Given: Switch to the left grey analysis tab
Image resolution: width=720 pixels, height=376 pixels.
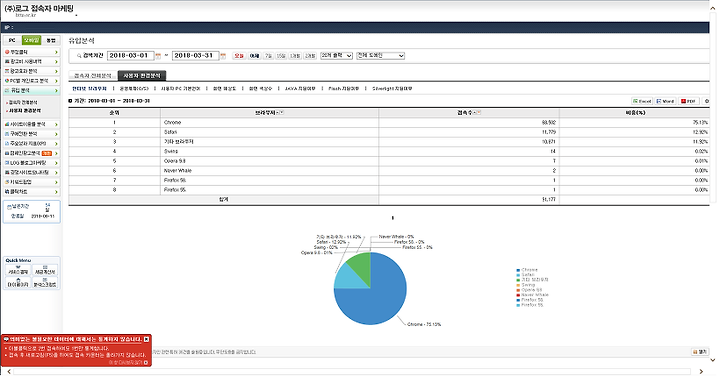Looking at the screenshot, I should tap(93, 76).
